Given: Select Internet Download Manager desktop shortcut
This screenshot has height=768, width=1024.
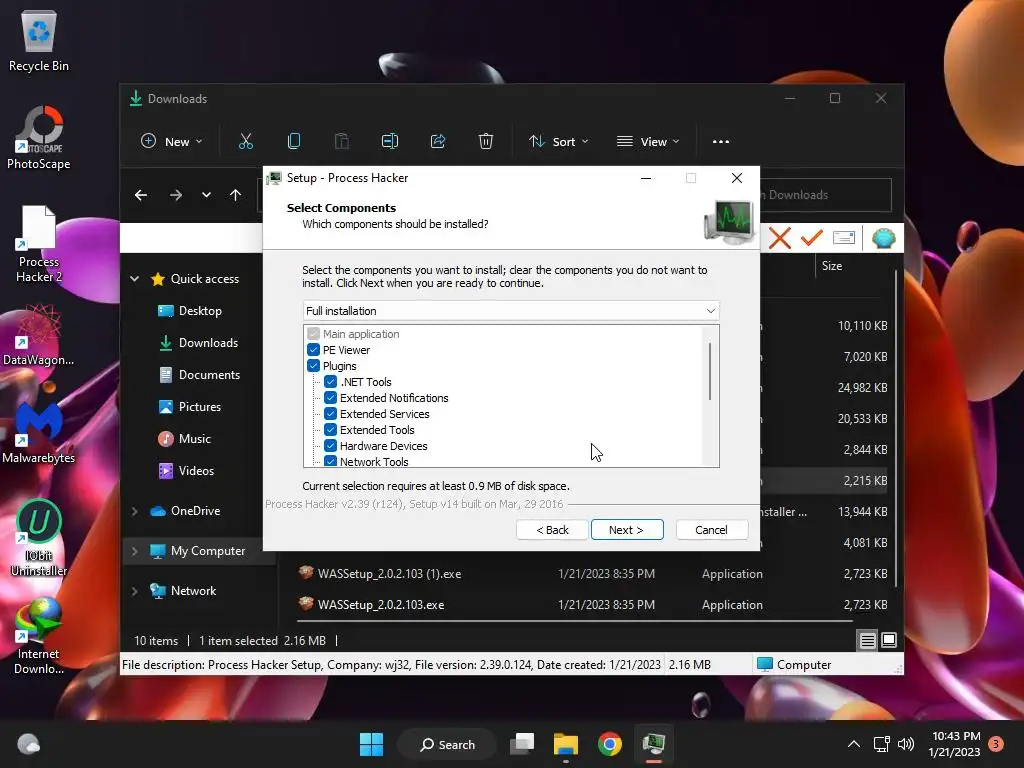Looking at the screenshot, I should tap(39, 636).
